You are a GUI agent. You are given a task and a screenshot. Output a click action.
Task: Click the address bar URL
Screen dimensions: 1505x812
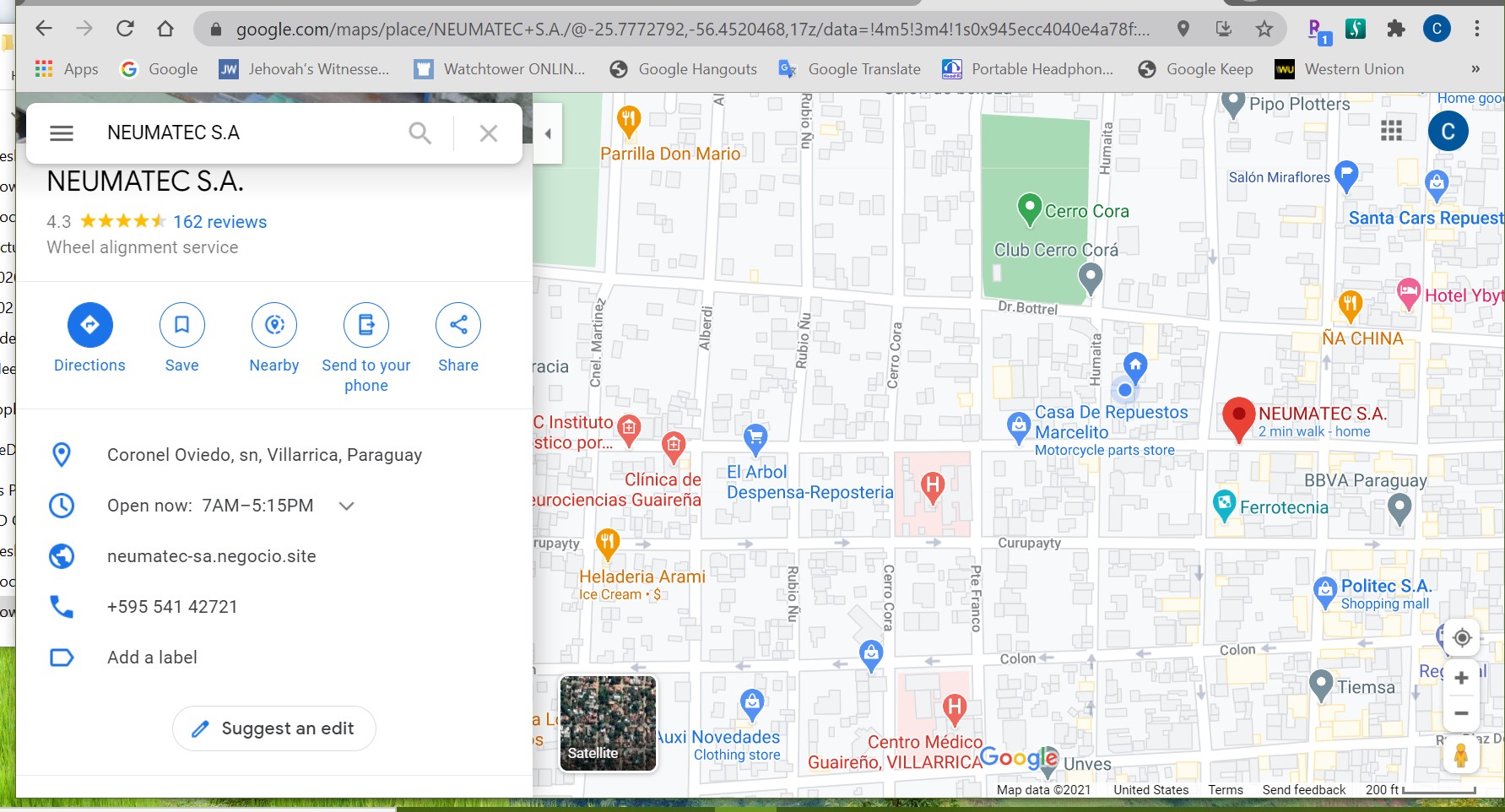click(x=692, y=30)
